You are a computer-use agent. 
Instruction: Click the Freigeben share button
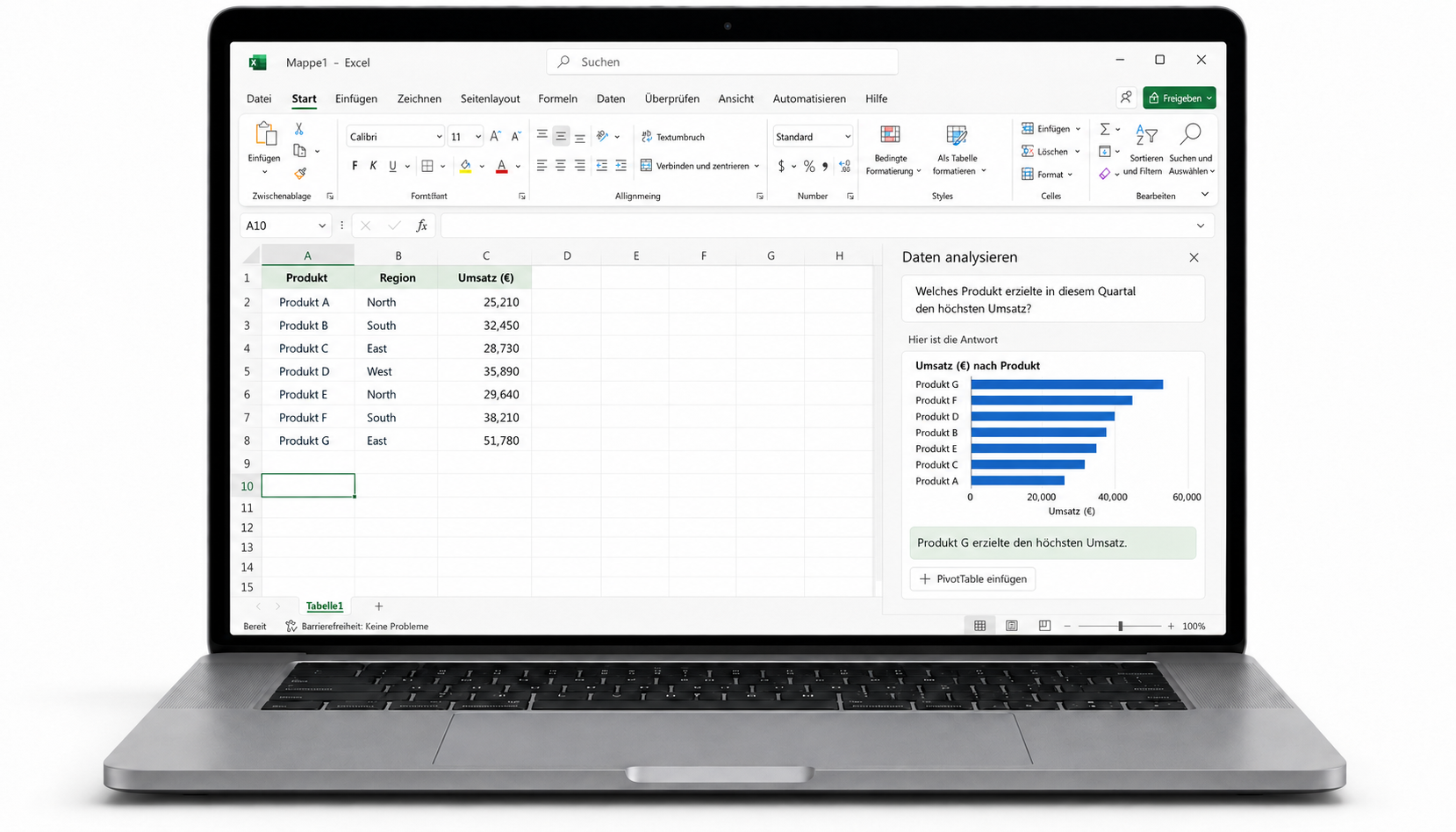coord(1180,97)
